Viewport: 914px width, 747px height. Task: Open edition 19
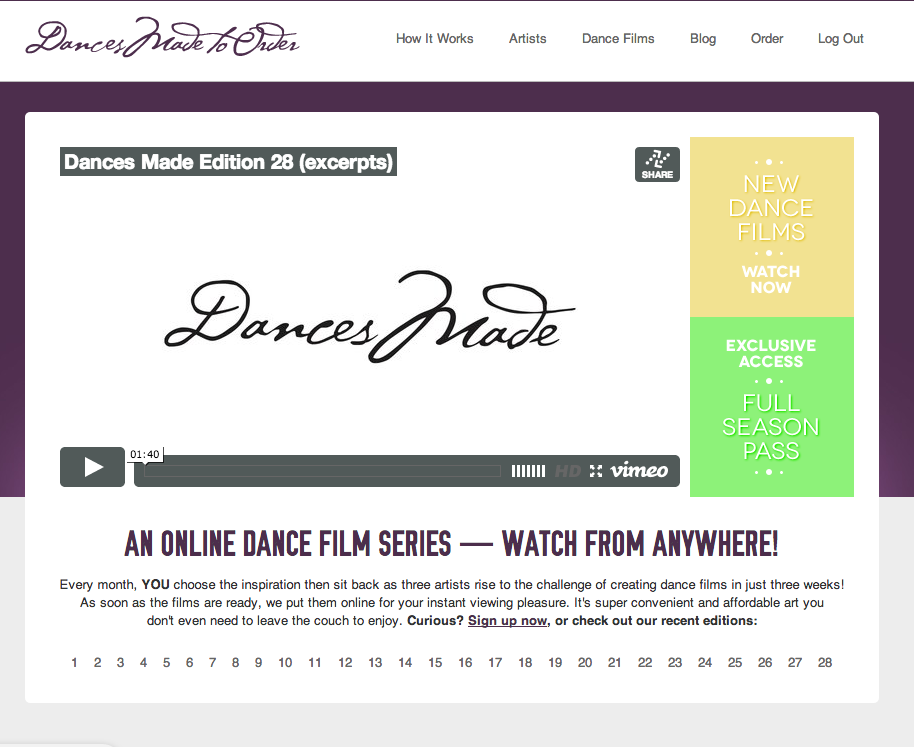pyautogui.click(x=555, y=663)
